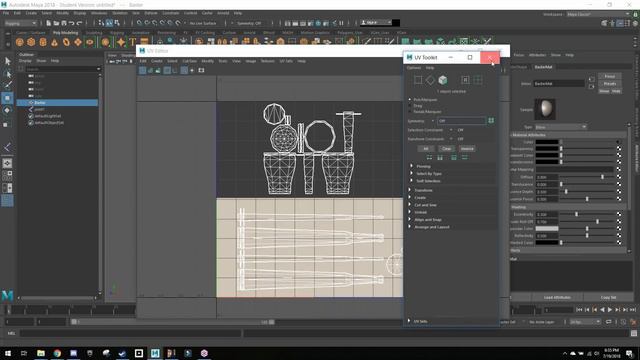Viewport: 640px width, 360px height.
Task: Click the first icon in UV Editor toolbar
Action: coord(142,70)
